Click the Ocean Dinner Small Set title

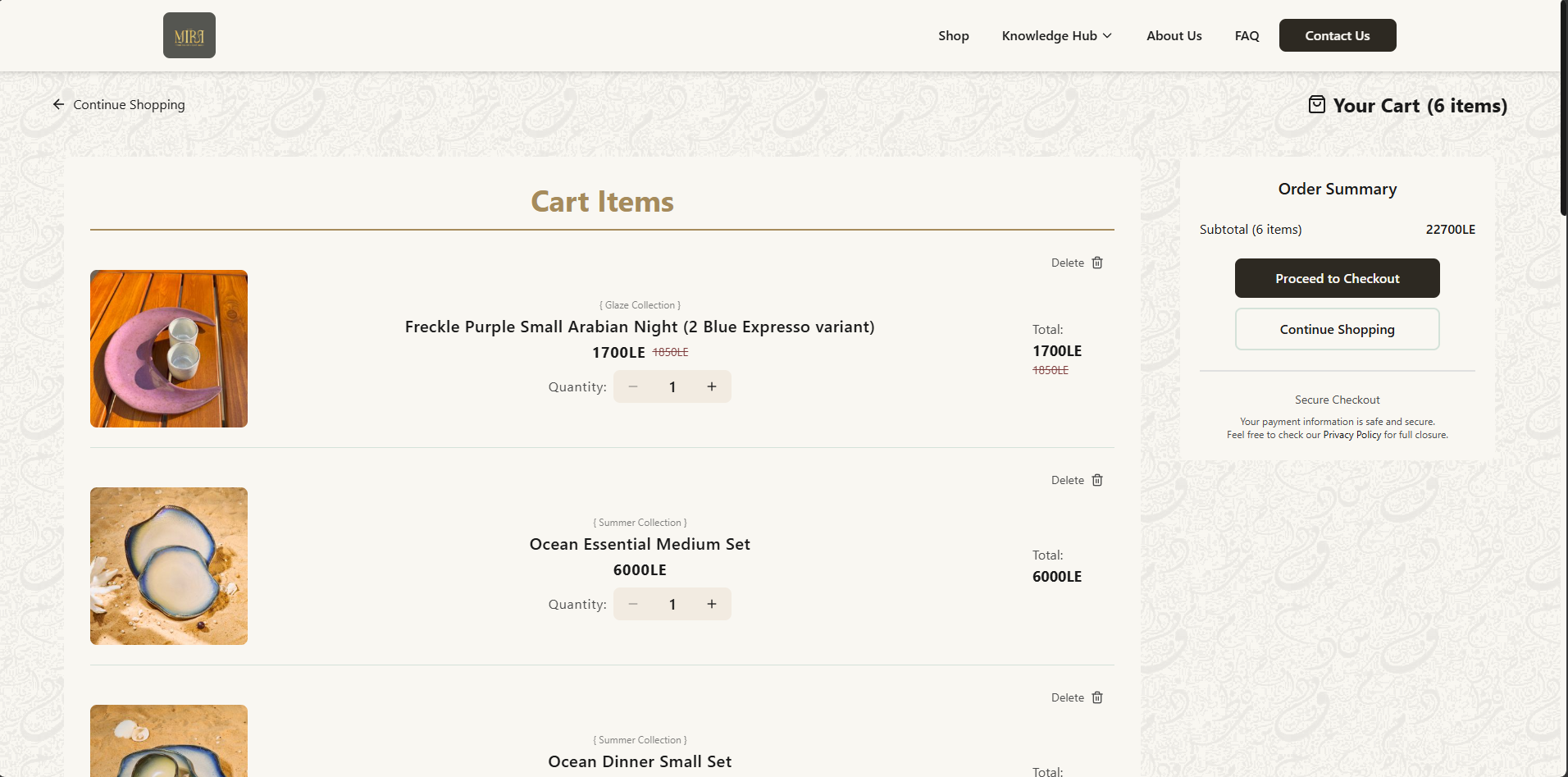click(640, 761)
